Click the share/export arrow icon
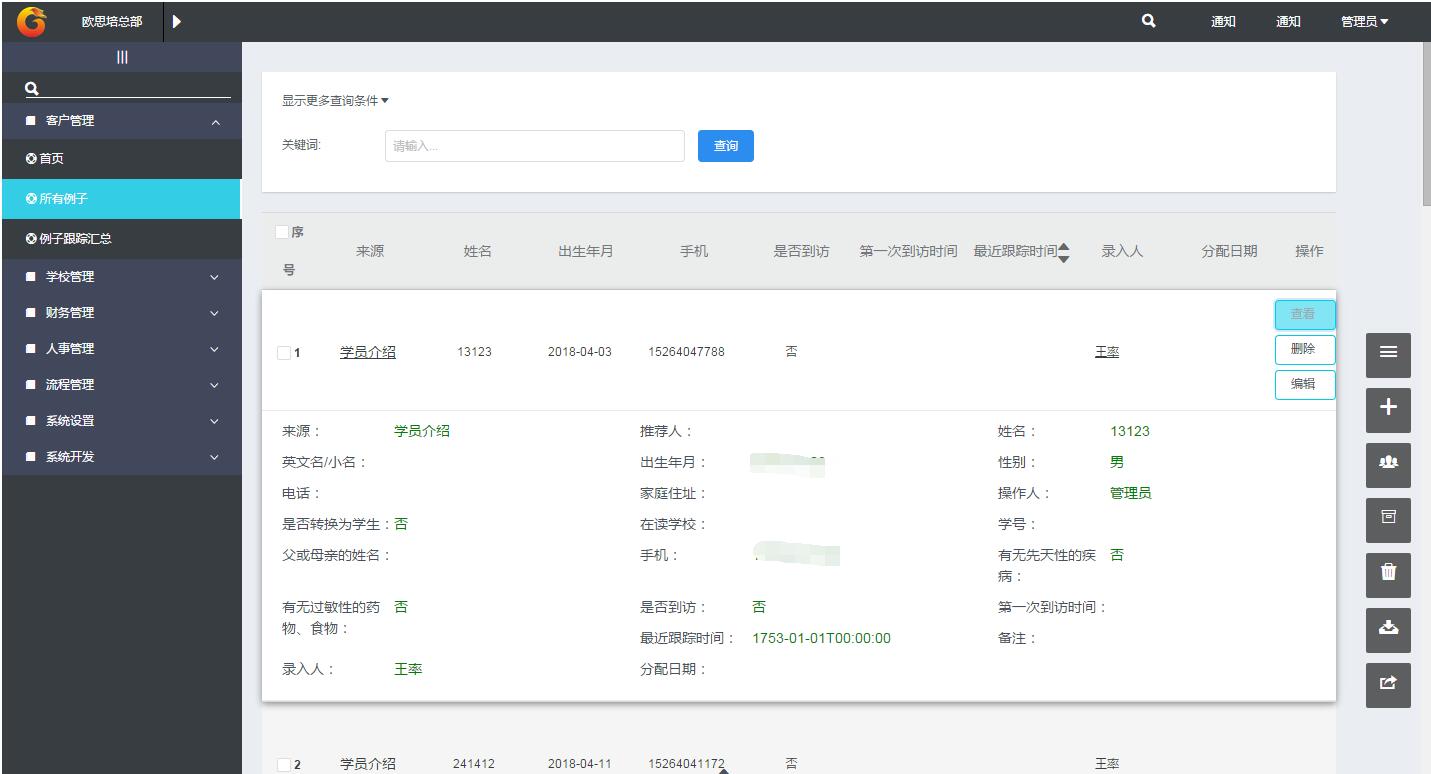The image size is (1431, 774). click(1388, 683)
